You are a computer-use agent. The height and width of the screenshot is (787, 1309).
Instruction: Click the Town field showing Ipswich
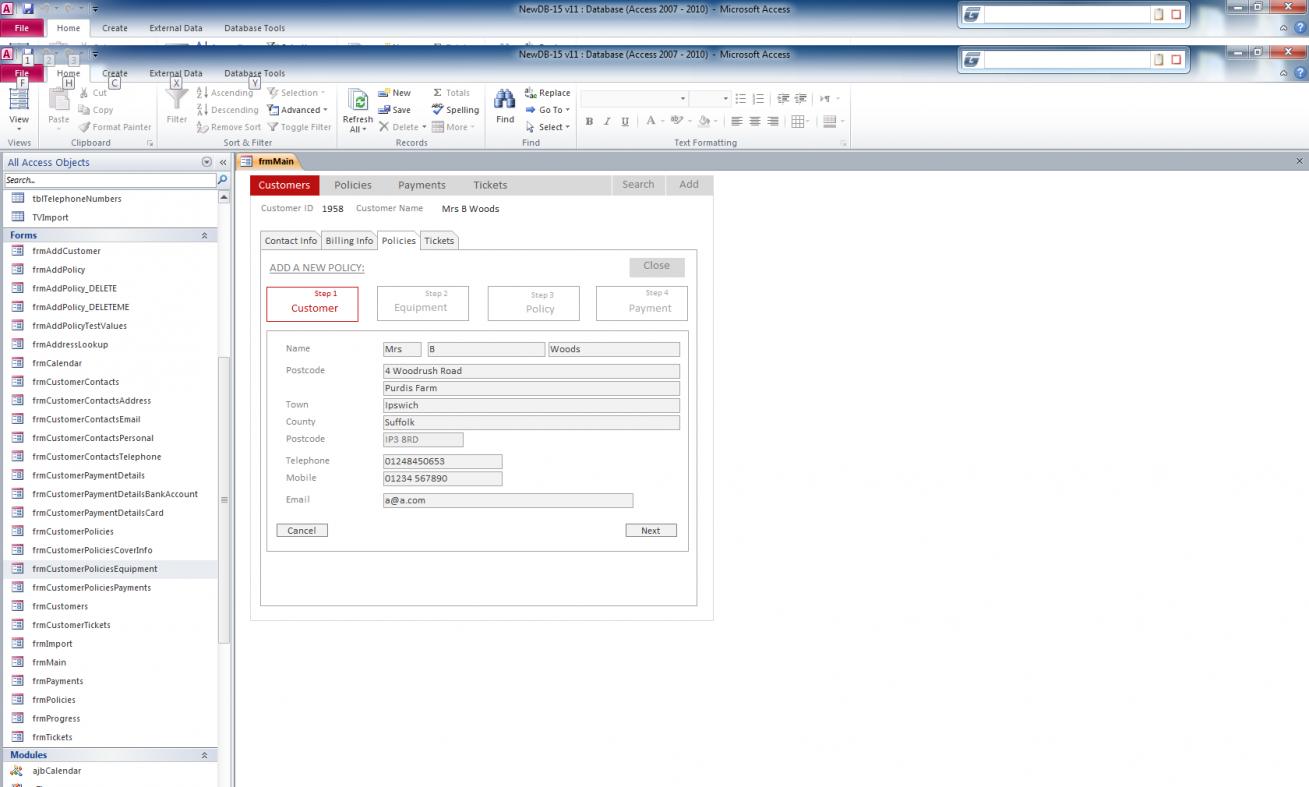point(531,406)
